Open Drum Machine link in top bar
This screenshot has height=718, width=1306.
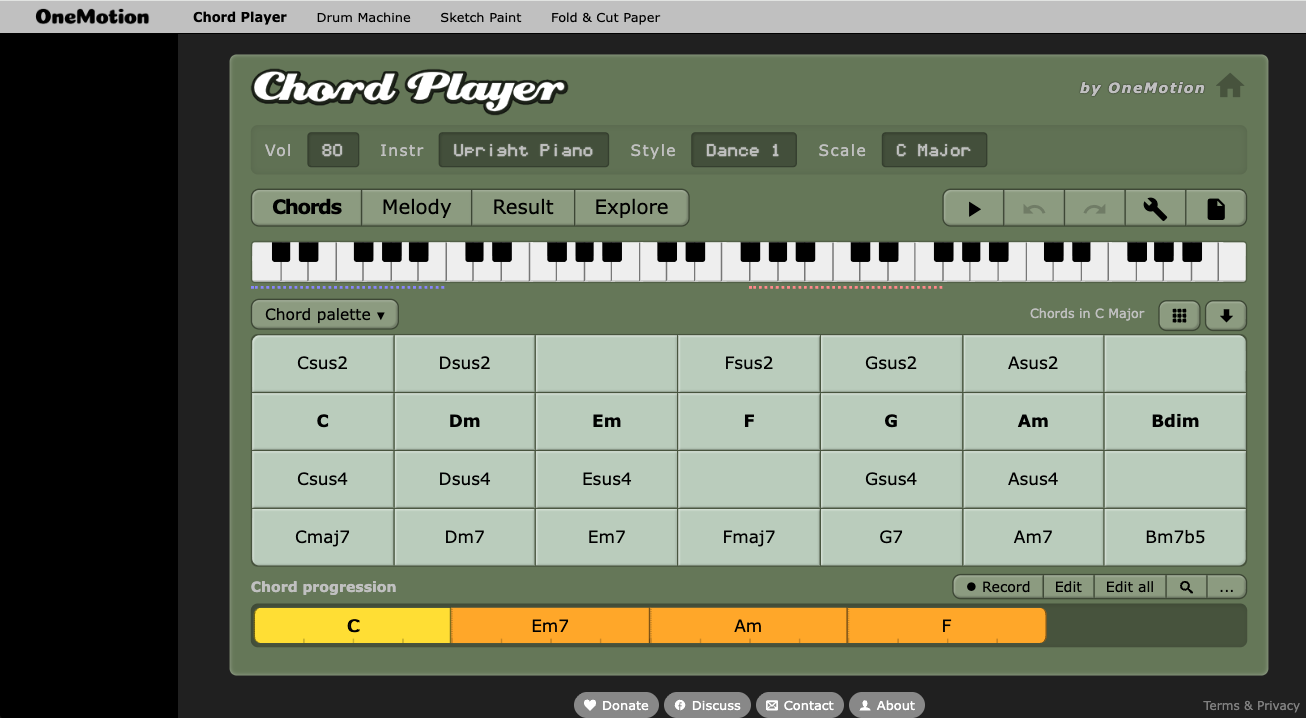tap(363, 17)
